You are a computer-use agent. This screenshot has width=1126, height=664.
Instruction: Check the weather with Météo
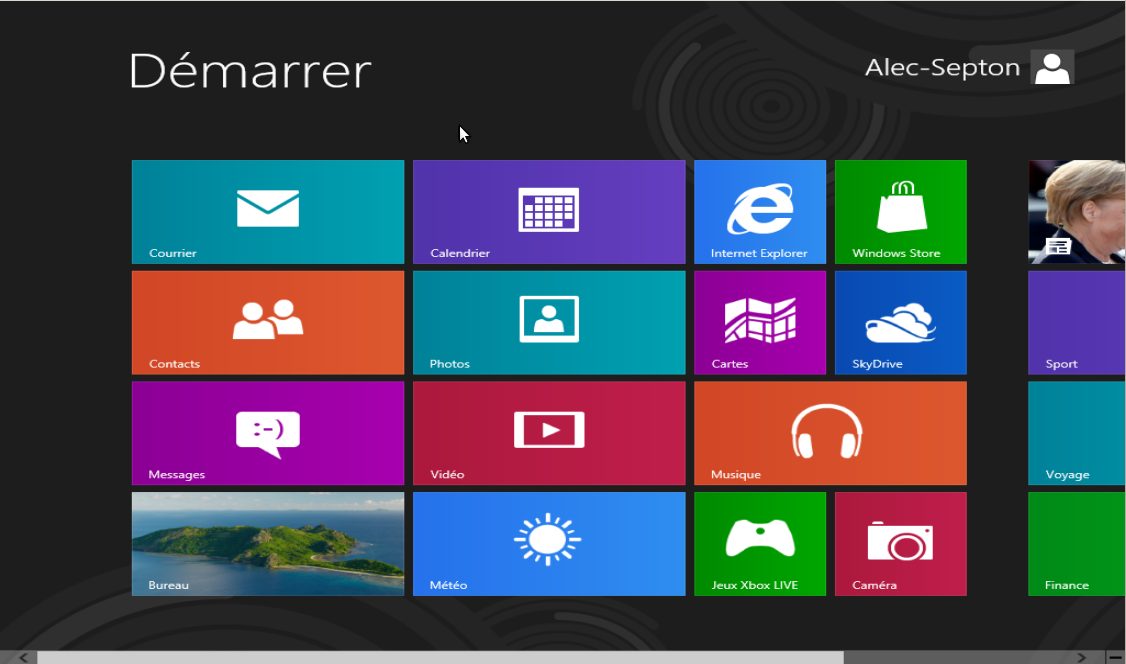(x=548, y=543)
